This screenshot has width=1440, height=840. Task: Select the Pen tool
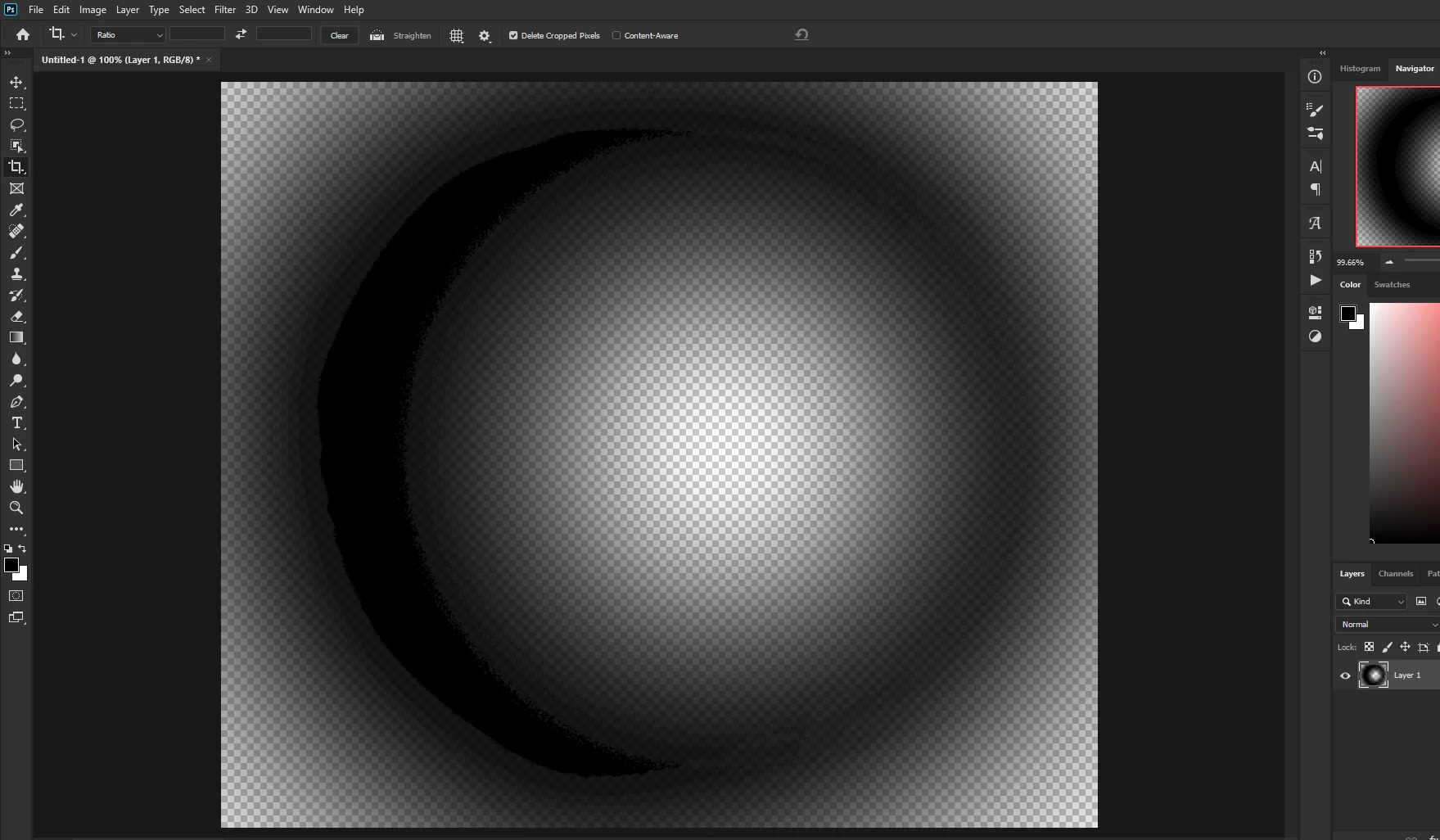pos(16,401)
